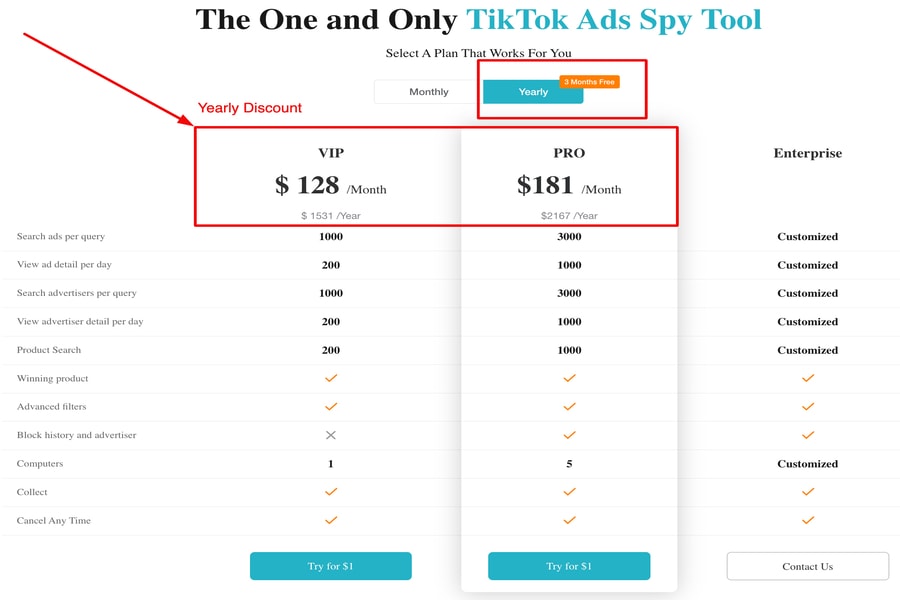Click PRO Block history checkmark
This screenshot has height=600, width=900.
point(569,435)
